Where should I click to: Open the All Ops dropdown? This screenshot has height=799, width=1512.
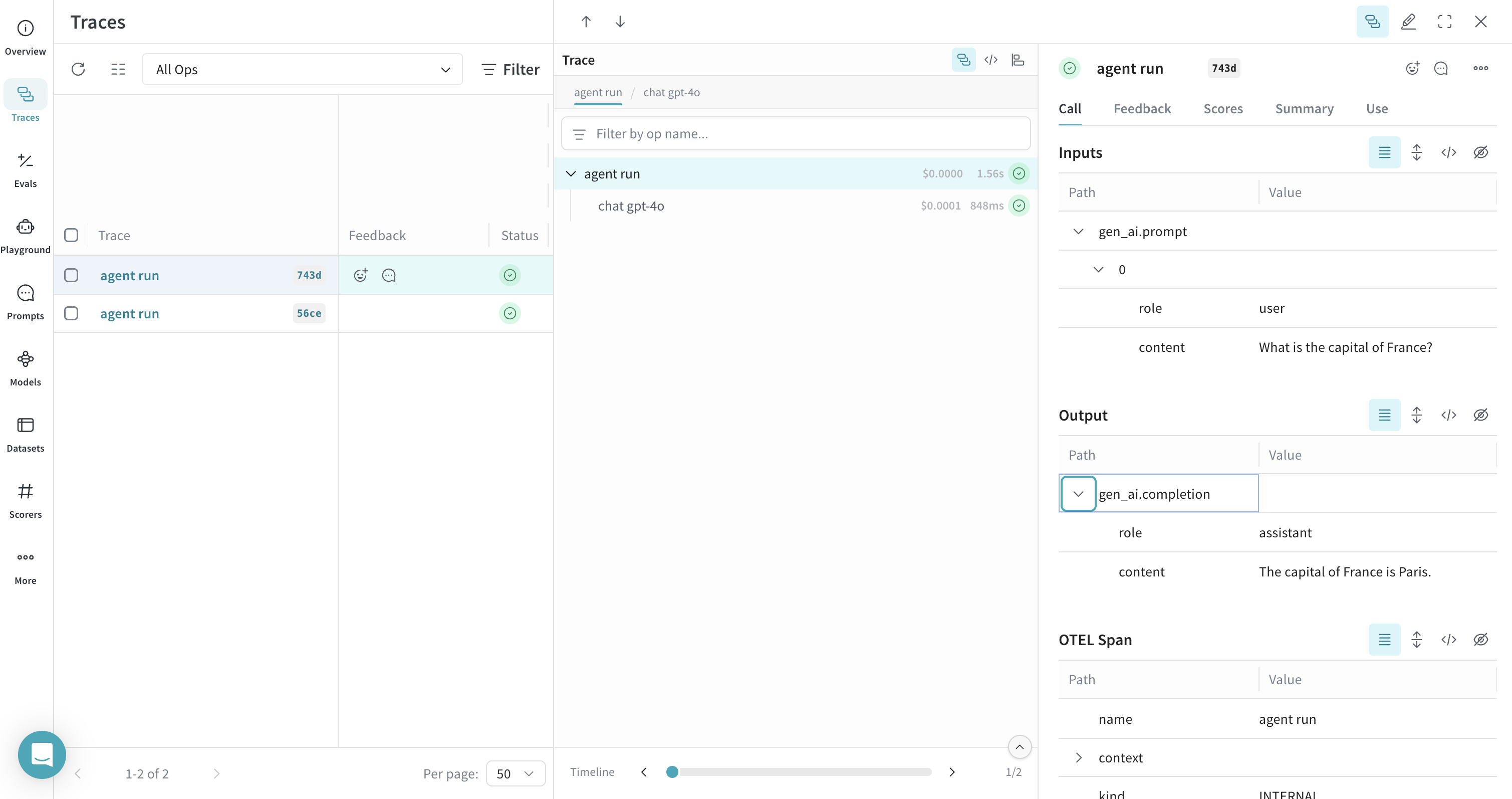(x=302, y=69)
